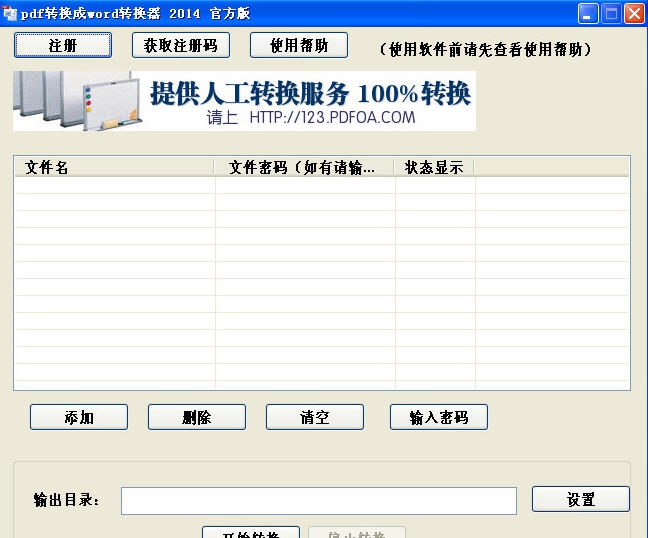Click the 开始转换 start conversion button
The image size is (648, 538).
[251, 533]
